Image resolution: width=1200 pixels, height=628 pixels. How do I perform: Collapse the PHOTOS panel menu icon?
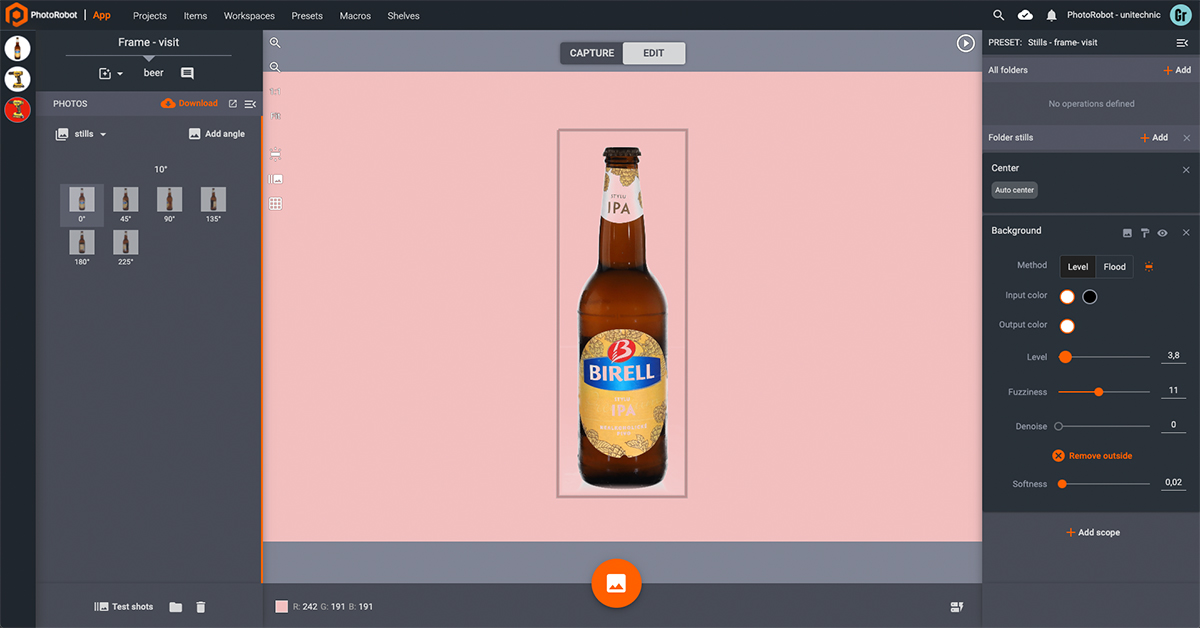click(x=250, y=104)
